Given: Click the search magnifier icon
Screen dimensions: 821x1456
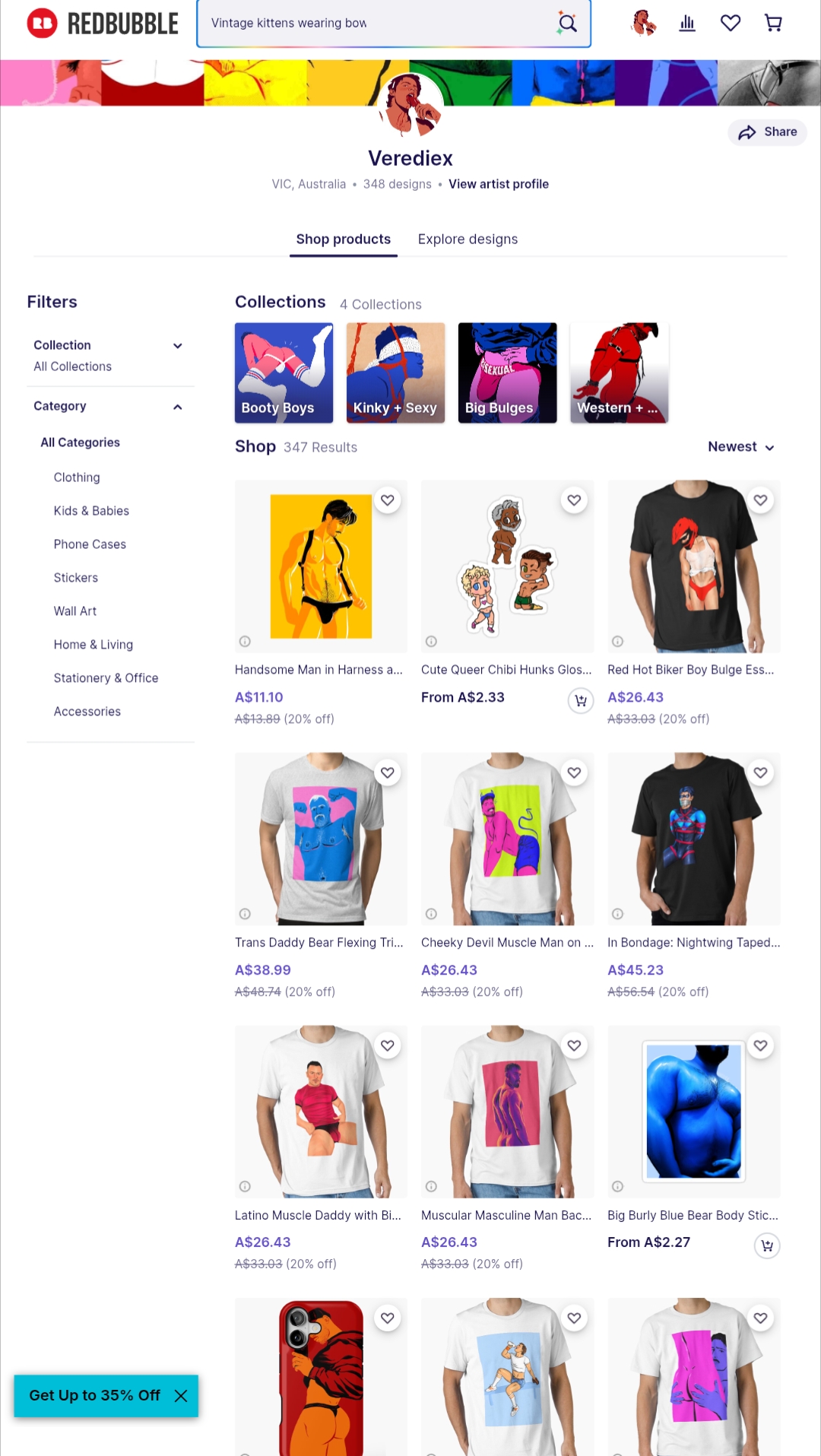Looking at the screenshot, I should 567,24.
